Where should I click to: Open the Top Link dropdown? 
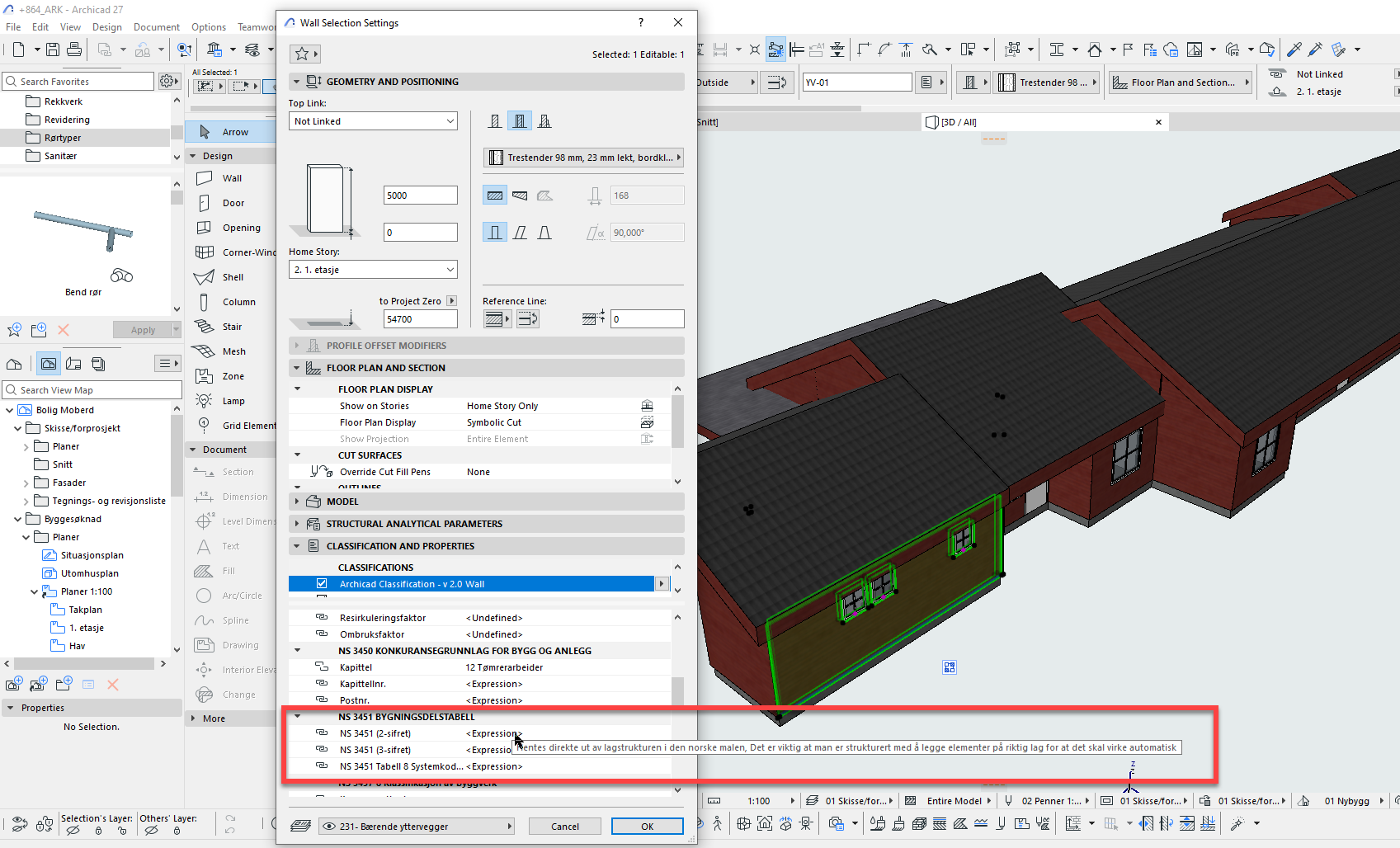click(373, 121)
